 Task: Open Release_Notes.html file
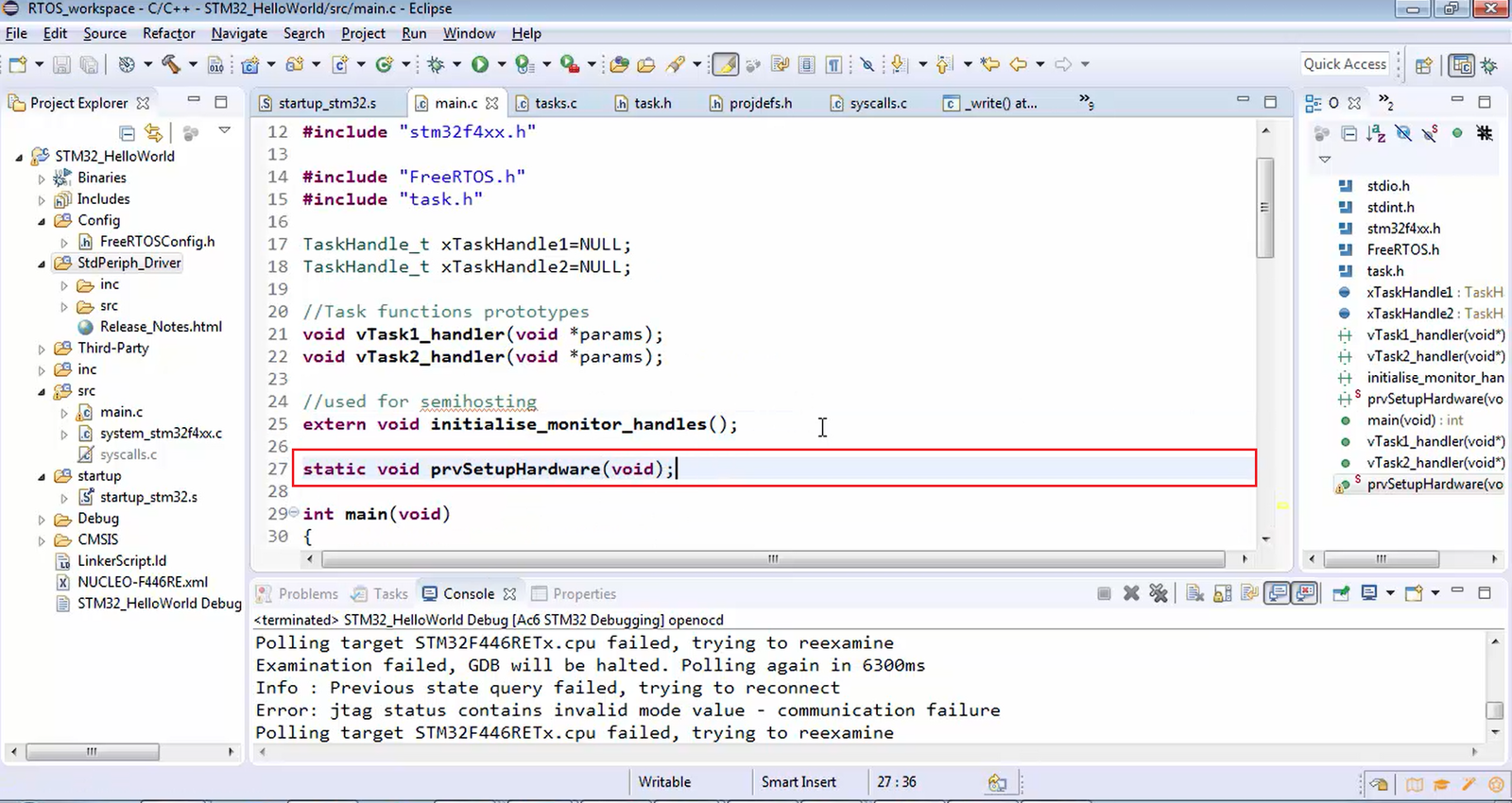pos(161,327)
